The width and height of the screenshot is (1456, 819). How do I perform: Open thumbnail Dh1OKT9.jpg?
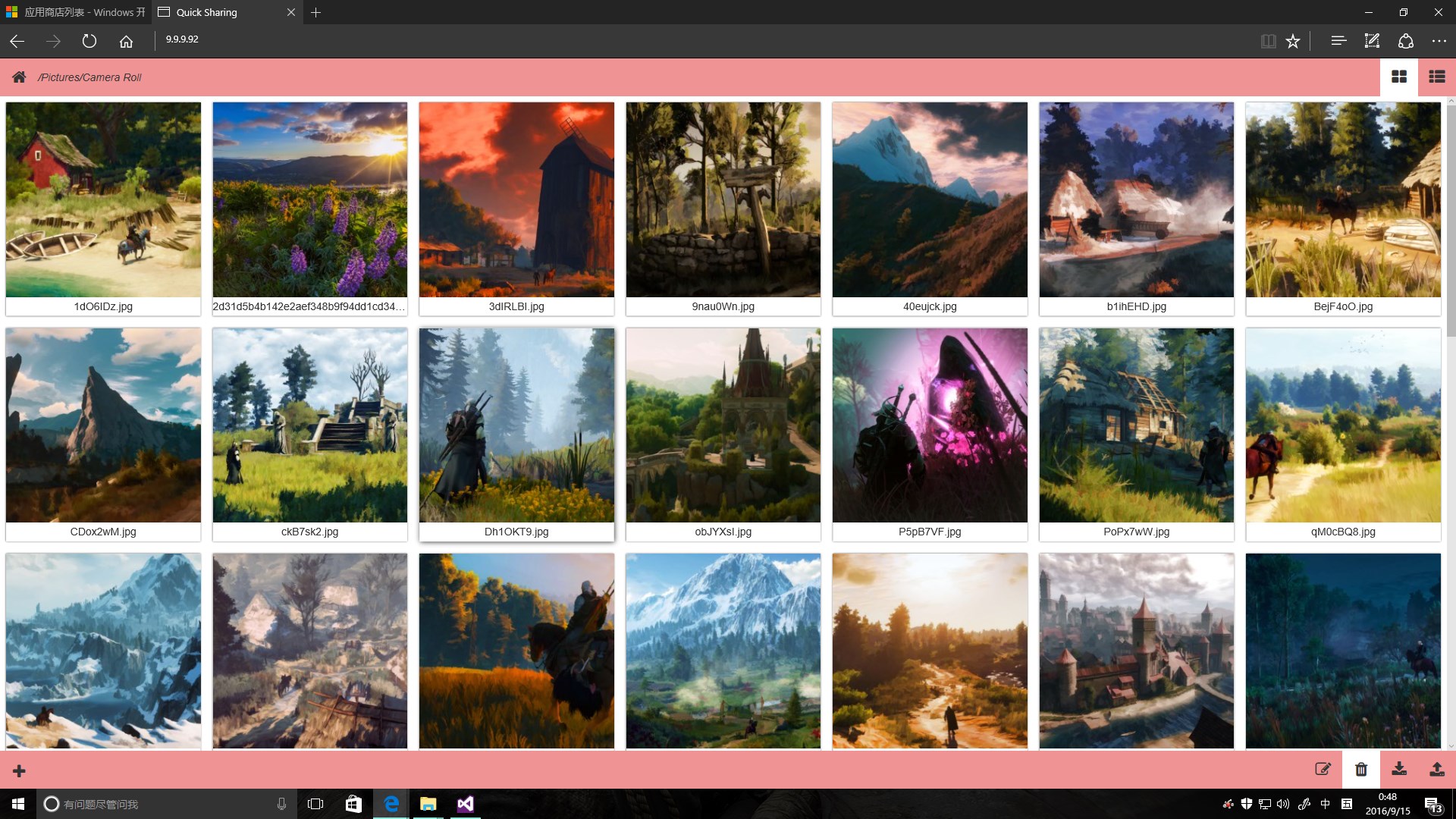coord(516,425)
